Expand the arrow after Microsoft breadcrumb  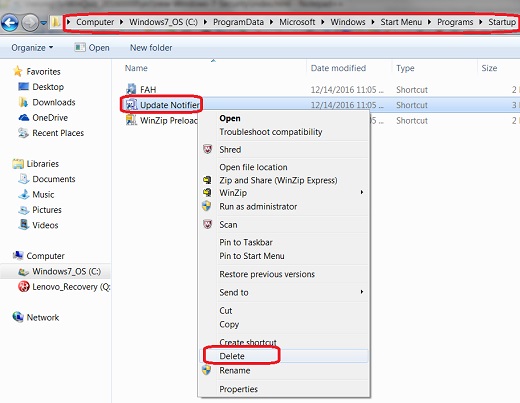(323, 22)
